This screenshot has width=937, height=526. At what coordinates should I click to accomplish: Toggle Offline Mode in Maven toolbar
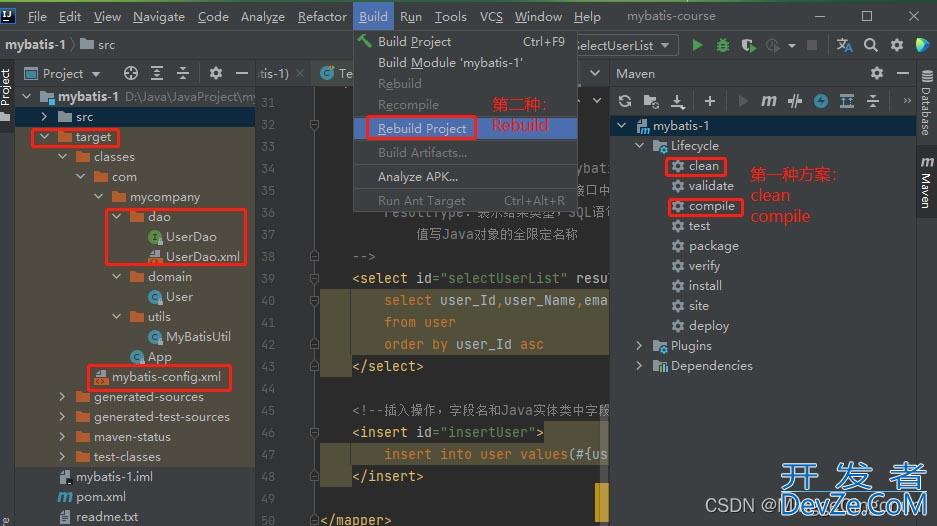[795, 101]
